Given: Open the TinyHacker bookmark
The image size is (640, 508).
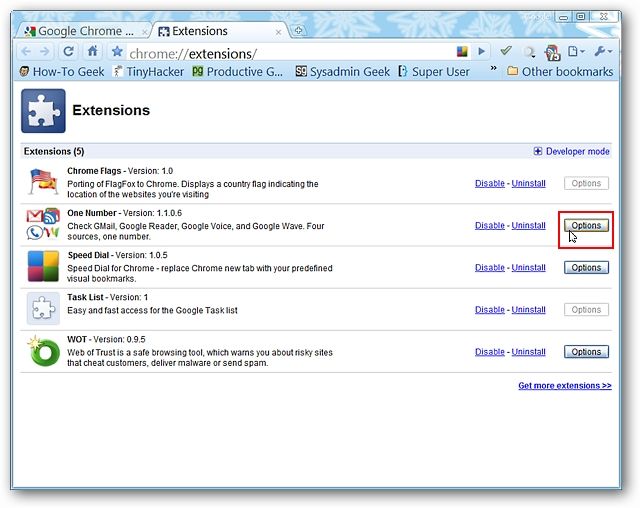Looking at the screenshot, I should pos(149,72).
